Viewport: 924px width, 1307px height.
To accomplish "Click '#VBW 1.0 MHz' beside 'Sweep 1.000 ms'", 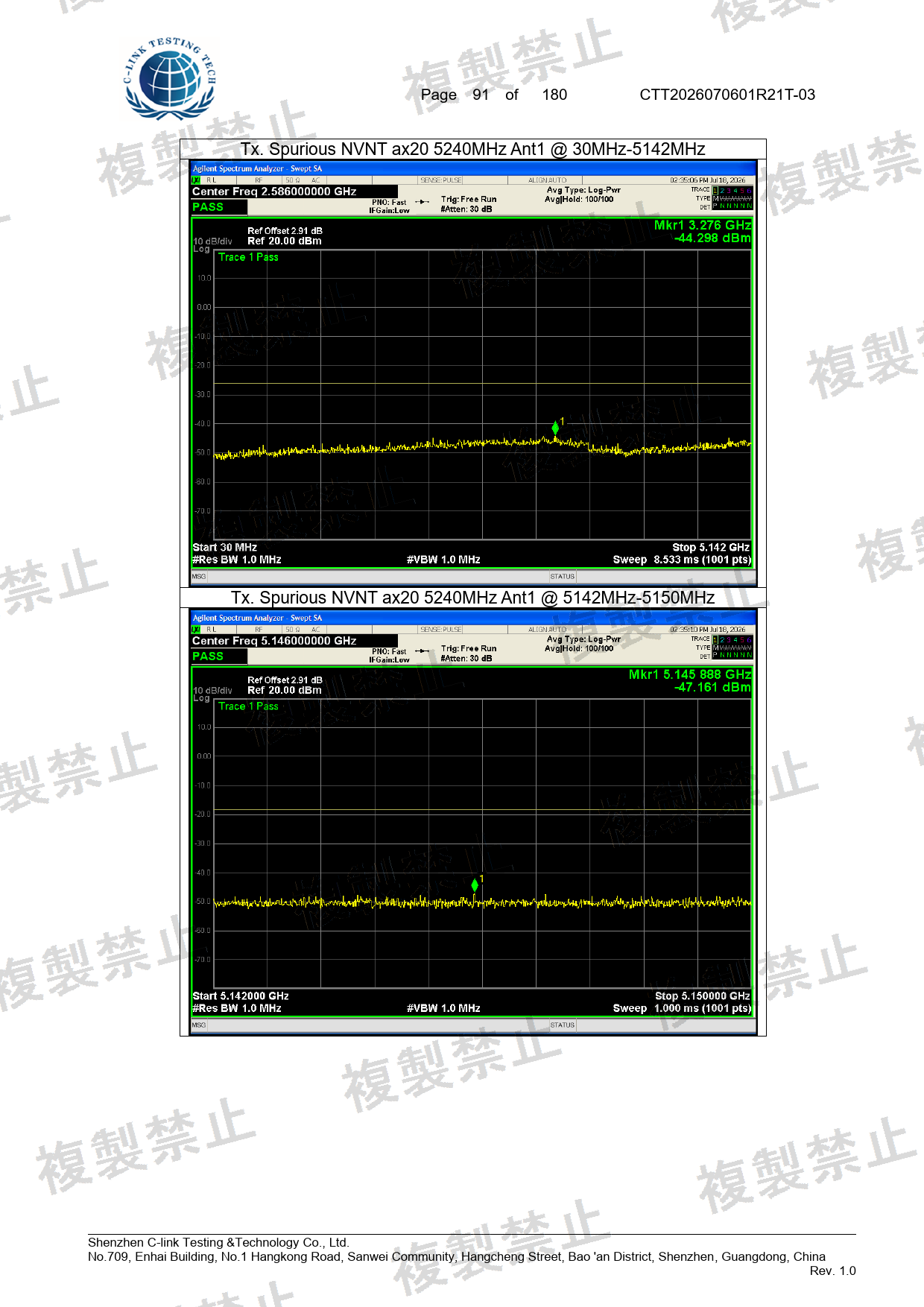I will (x=443, y=1008).
